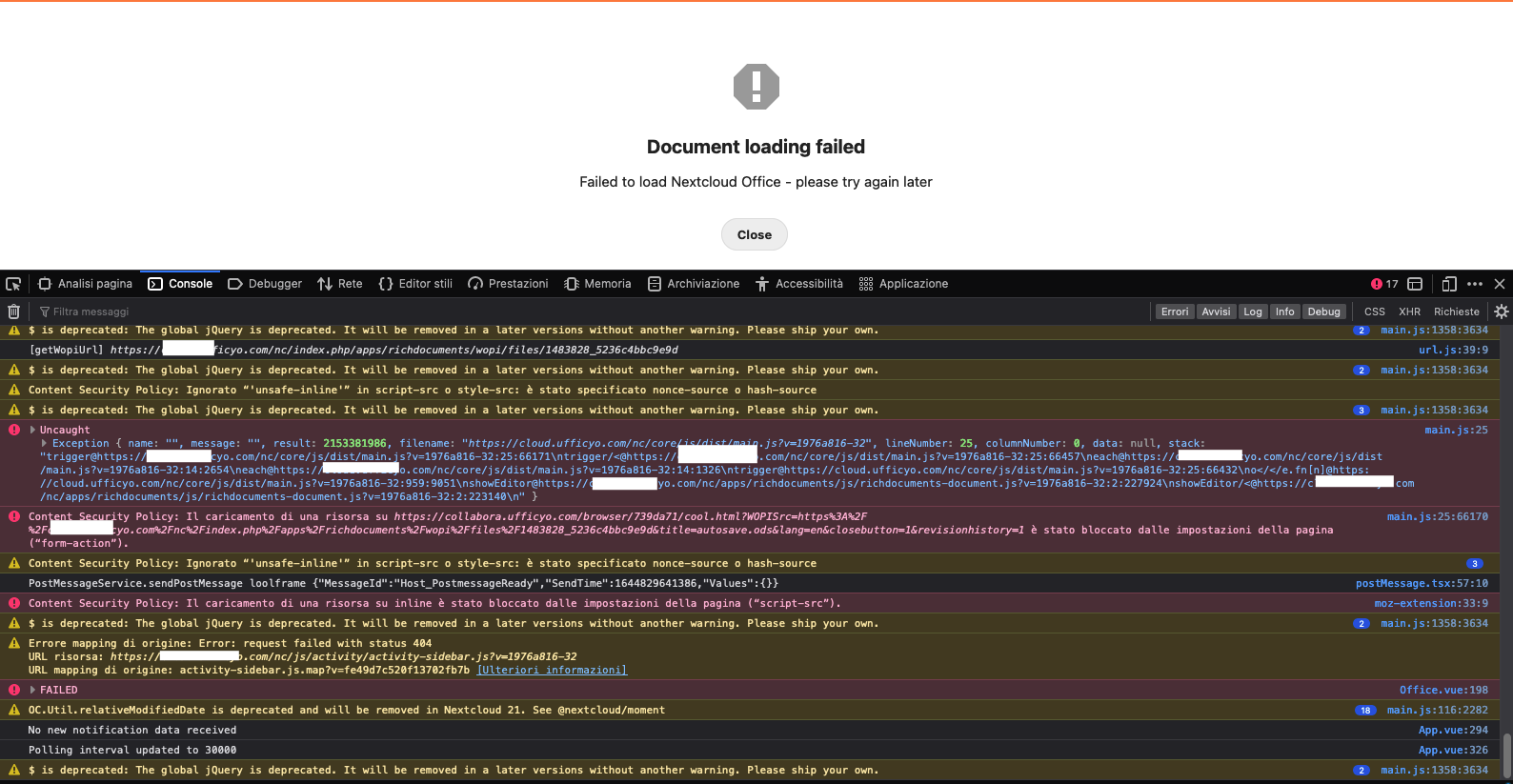
Task: Click error icon of the FAILED message
Action: pyautogui.click(x=14, y=690)
